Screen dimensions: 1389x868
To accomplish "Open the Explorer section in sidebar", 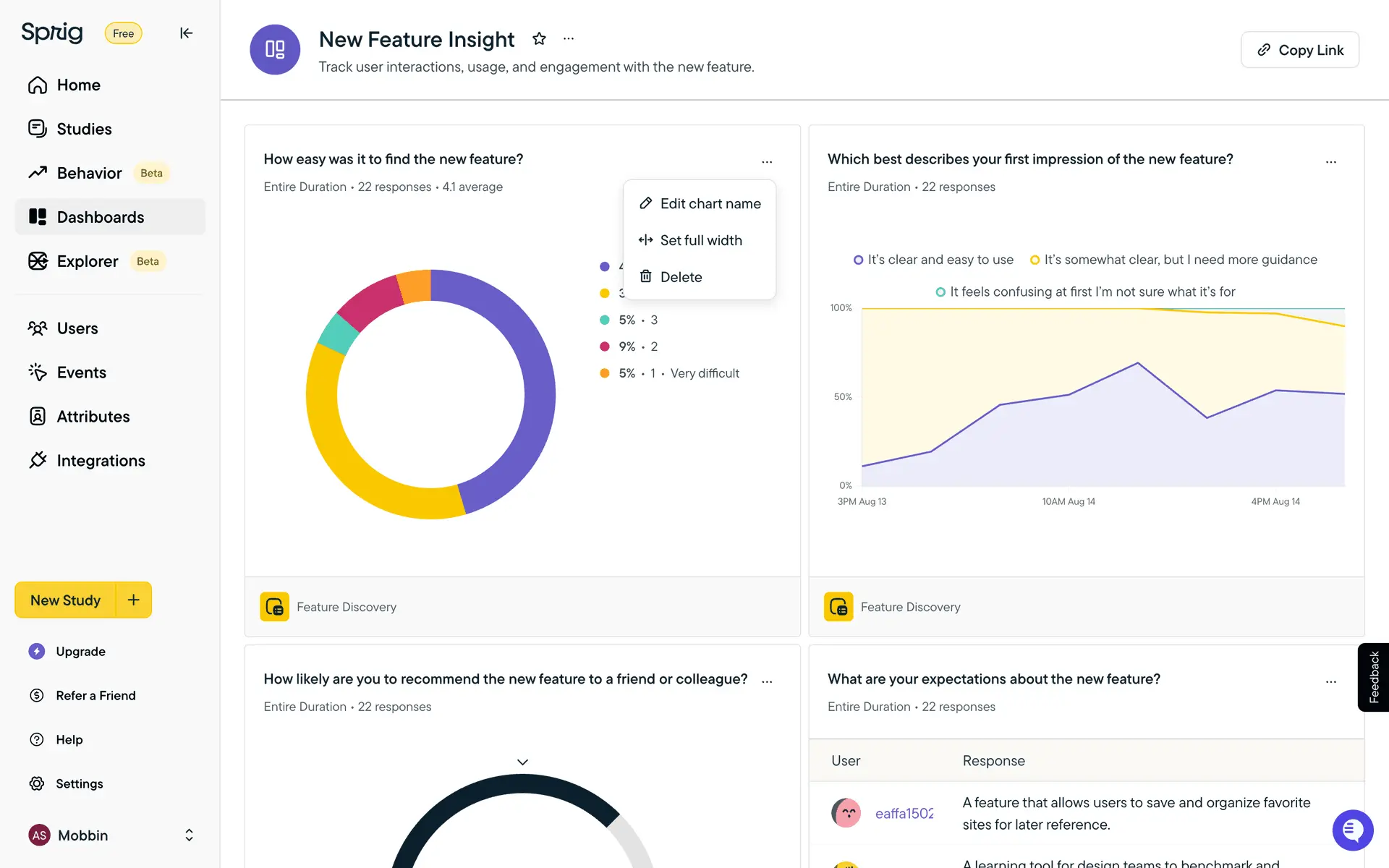I will (88, 261).
